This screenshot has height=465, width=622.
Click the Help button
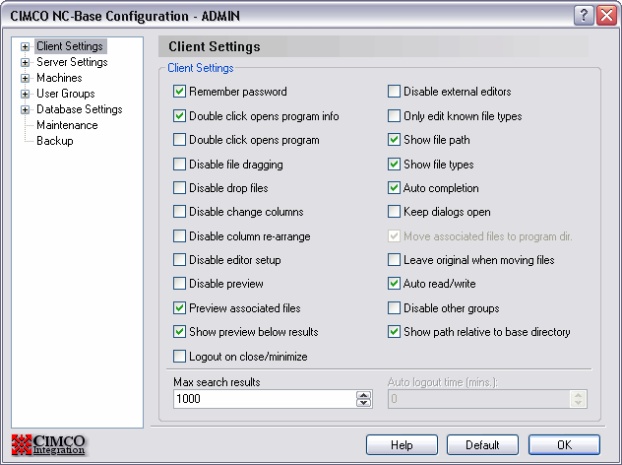click(x=402, y=445)
